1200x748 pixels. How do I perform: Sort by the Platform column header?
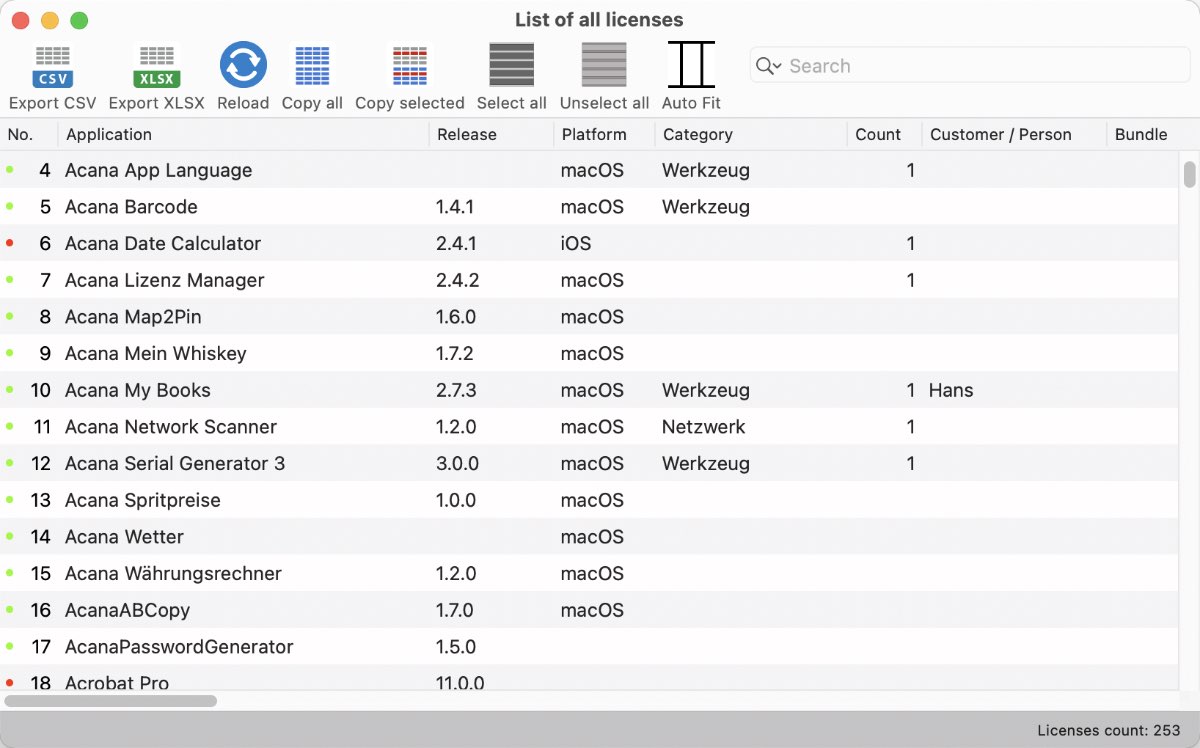point(604,135)
